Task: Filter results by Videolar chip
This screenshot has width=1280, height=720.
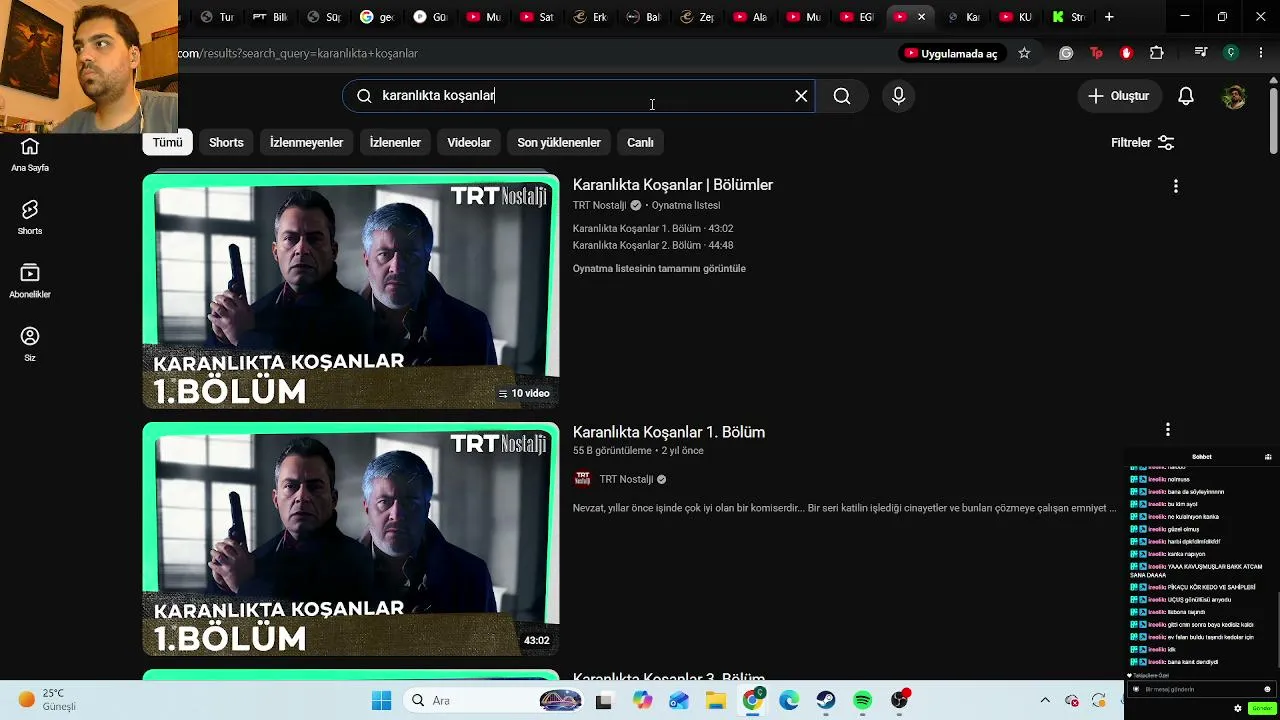Action: [x=469, y=143]
